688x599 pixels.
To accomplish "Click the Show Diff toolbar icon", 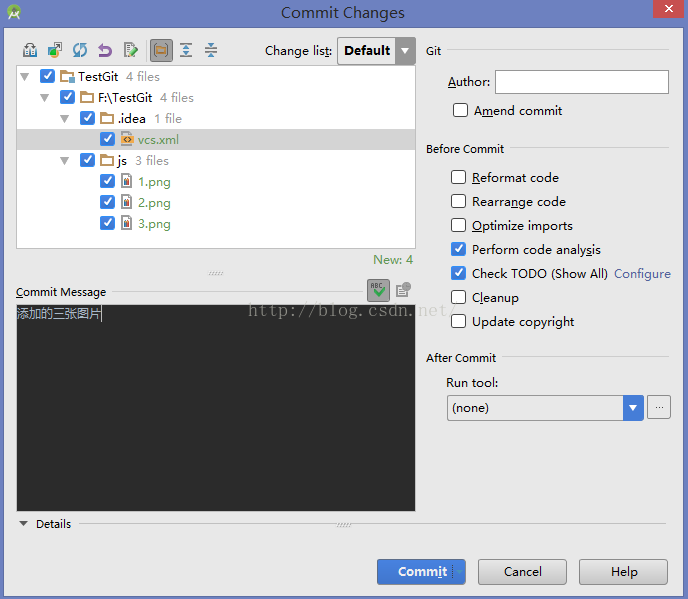I will coord(30,50).
